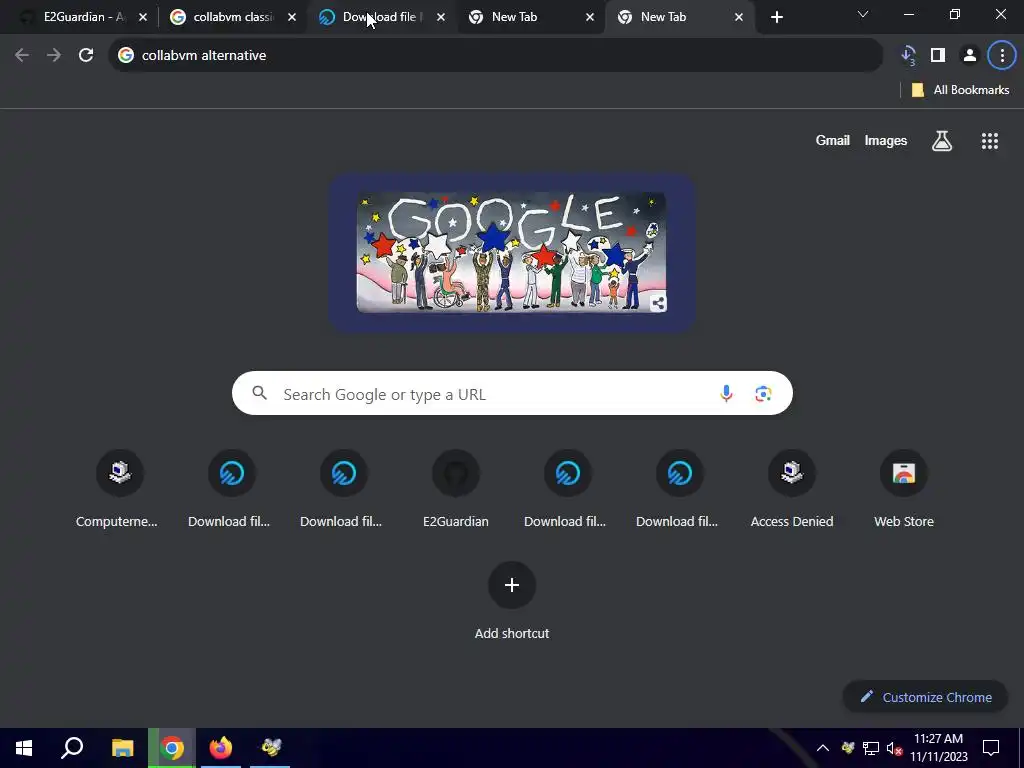Open the tab search dropdown

[863, 14]
